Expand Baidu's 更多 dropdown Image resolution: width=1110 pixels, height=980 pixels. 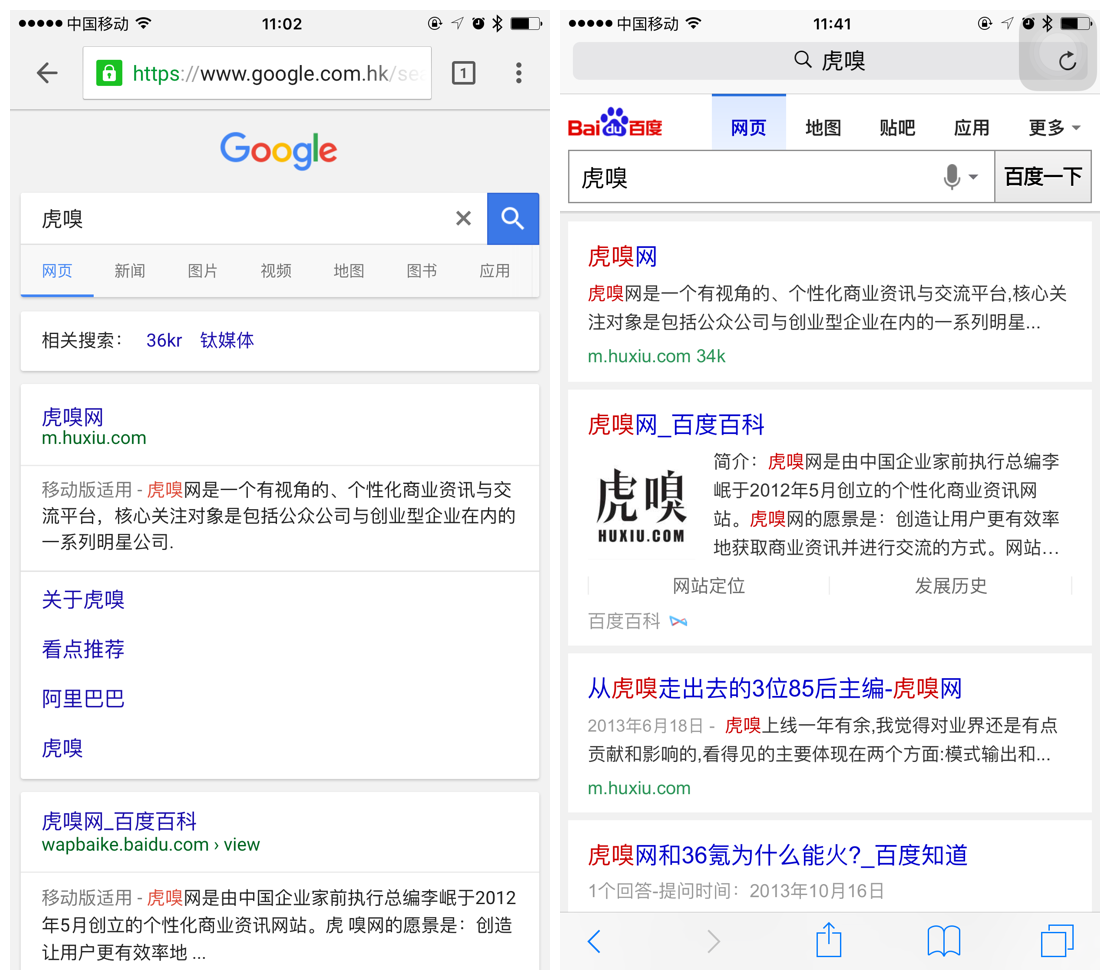pos(1054,127)
